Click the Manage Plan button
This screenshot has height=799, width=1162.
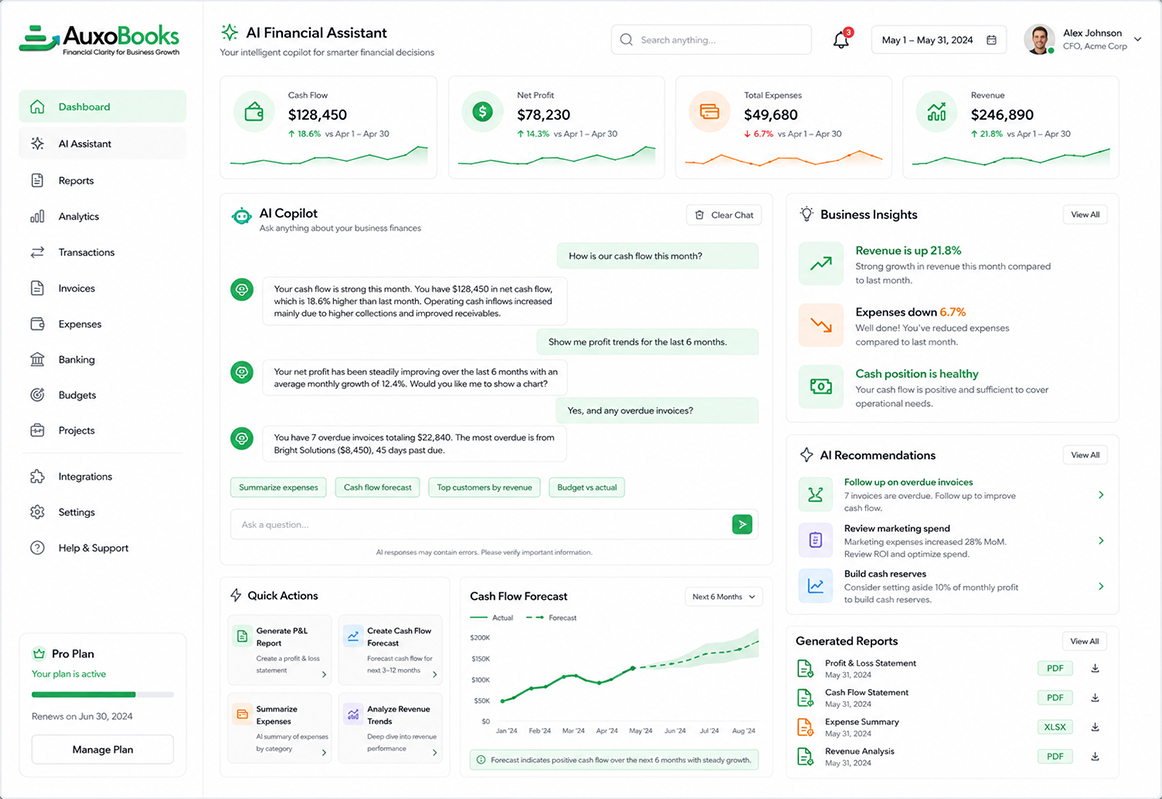pyautogui.click(x=102, y=749)
